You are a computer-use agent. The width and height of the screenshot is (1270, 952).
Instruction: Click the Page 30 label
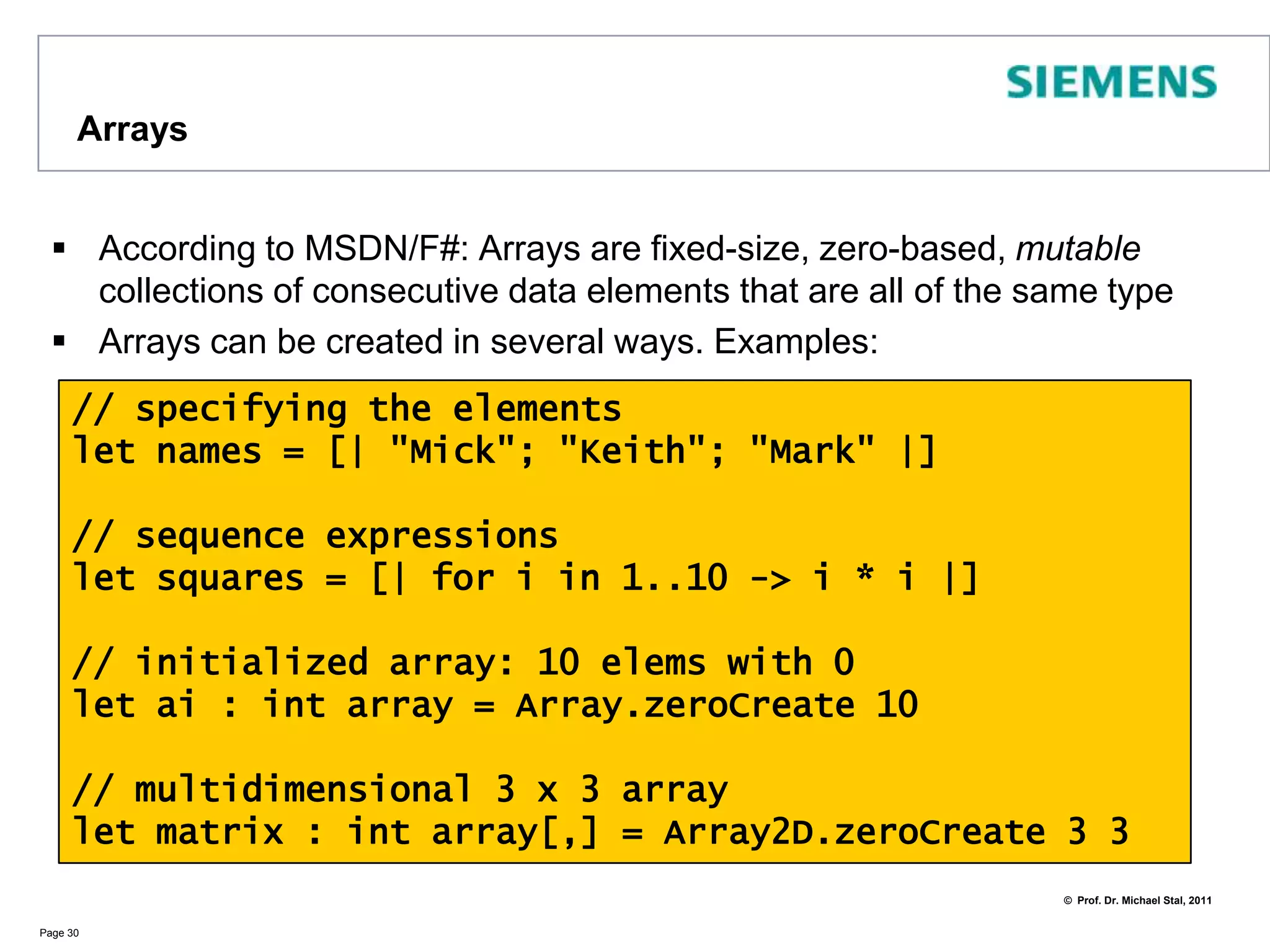[x=60, y=933]
